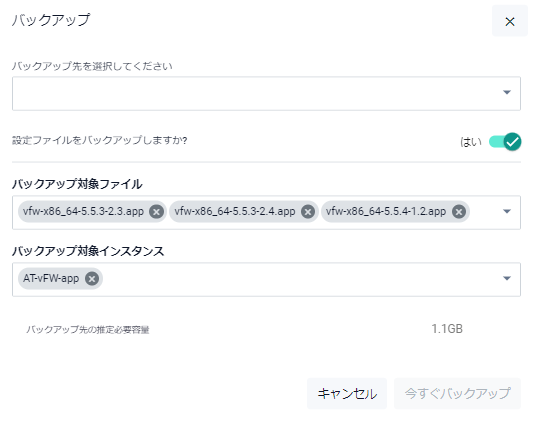Toggle the 設定ファイル backup switch off
This screenshot has width=534, height=422.
point(505,141)
